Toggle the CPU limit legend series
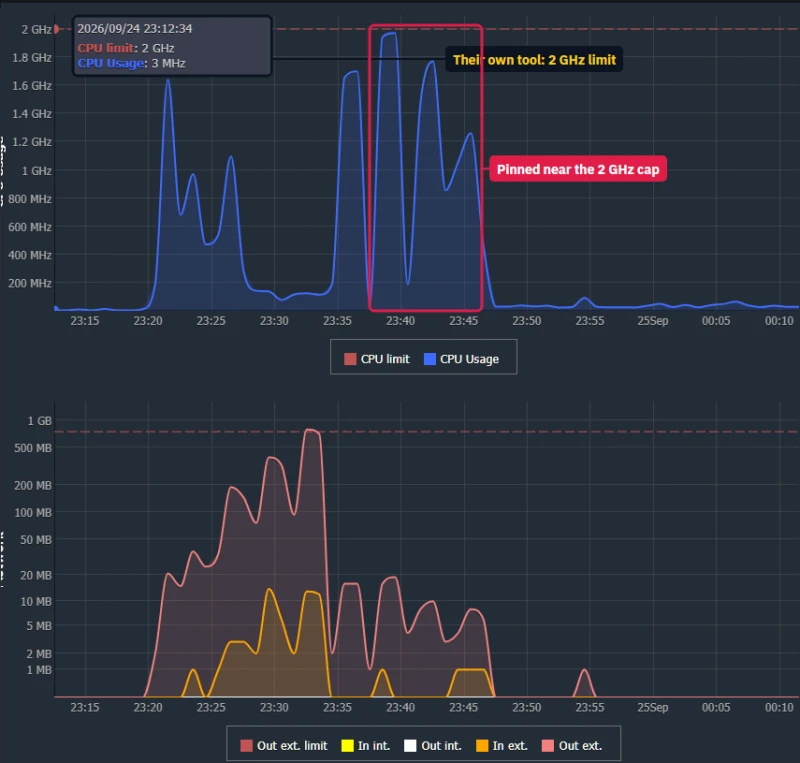 (377, 359)
